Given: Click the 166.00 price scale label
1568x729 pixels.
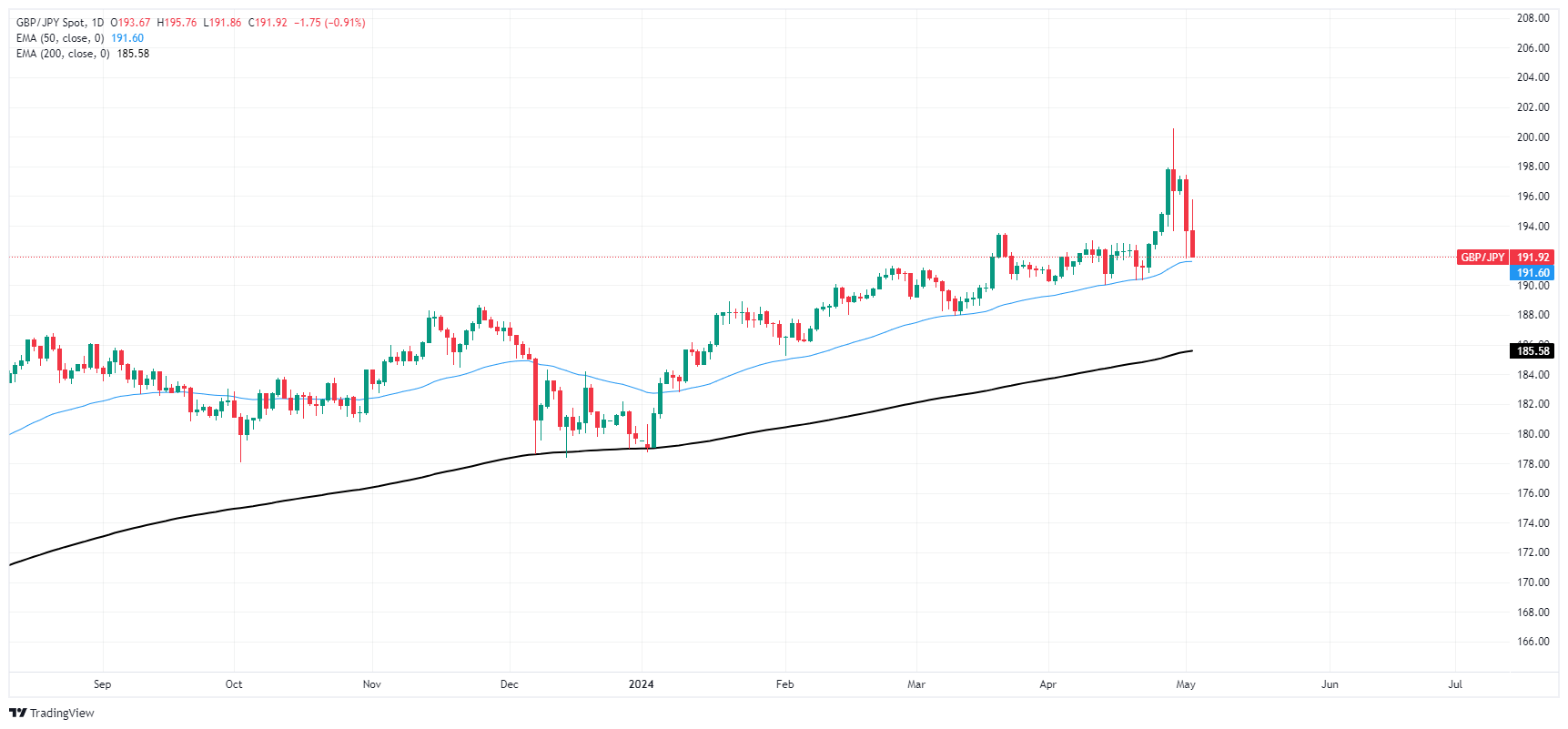Looking at the screenshot, I should 1533,642.
